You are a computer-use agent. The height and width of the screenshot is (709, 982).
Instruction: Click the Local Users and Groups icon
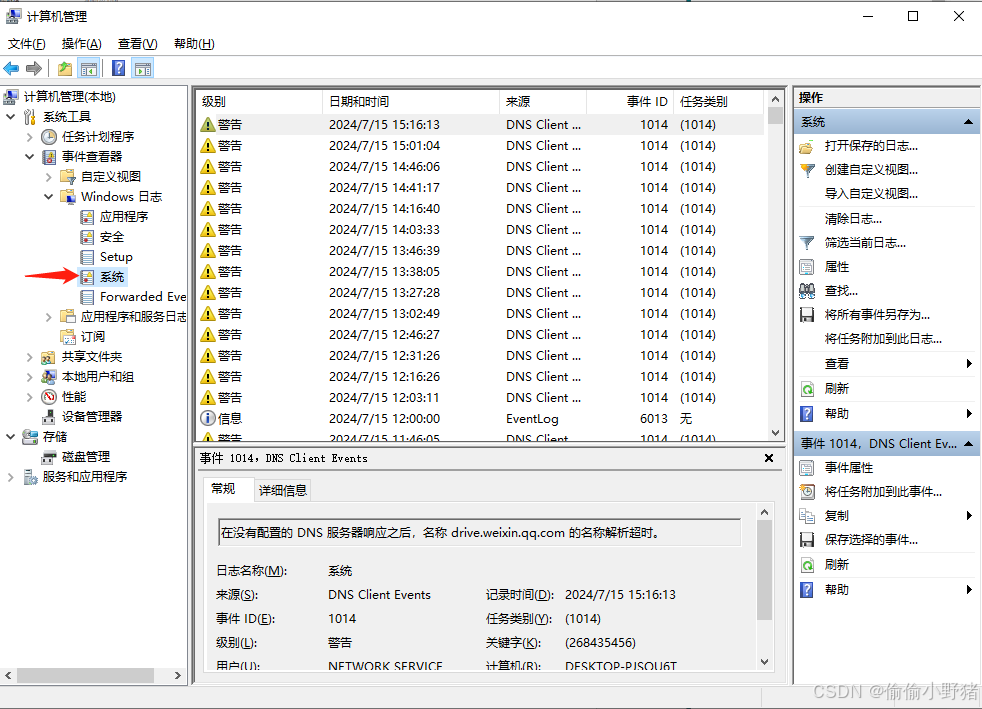[48, 377]
